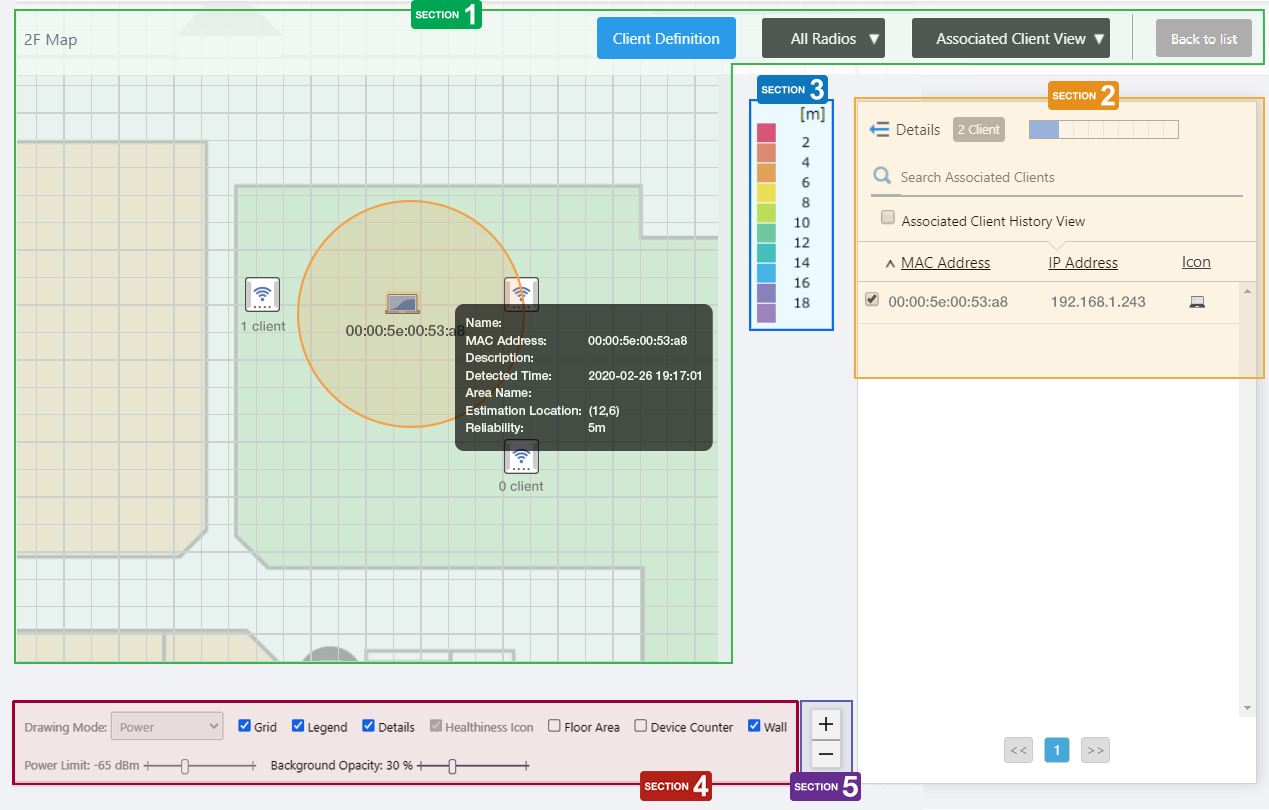
Task: Zoom out with the minus button
Action: (x=826, y=754)
